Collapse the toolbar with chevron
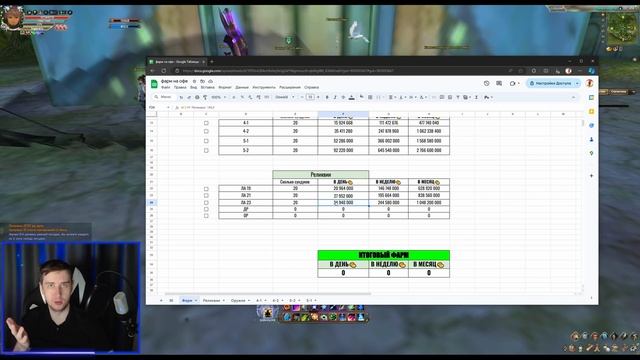Screen dimensions: 640x360 click(x=573, y=97)
